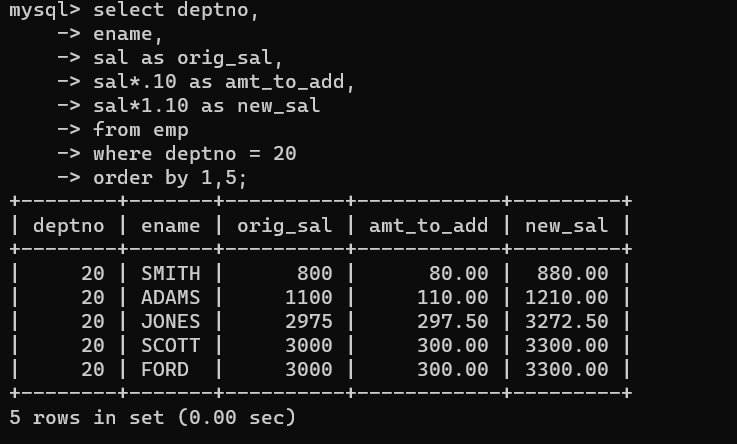This screenshot has width=737, height=444.
Task: Click the 'ename' column header
Action: pyautogui.click(x=171, y=226)
